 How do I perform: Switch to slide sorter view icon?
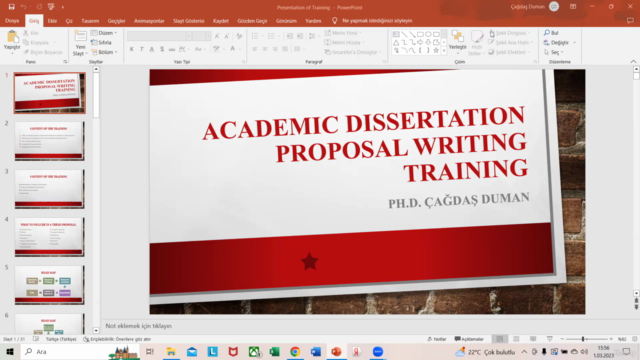point(516,339)
